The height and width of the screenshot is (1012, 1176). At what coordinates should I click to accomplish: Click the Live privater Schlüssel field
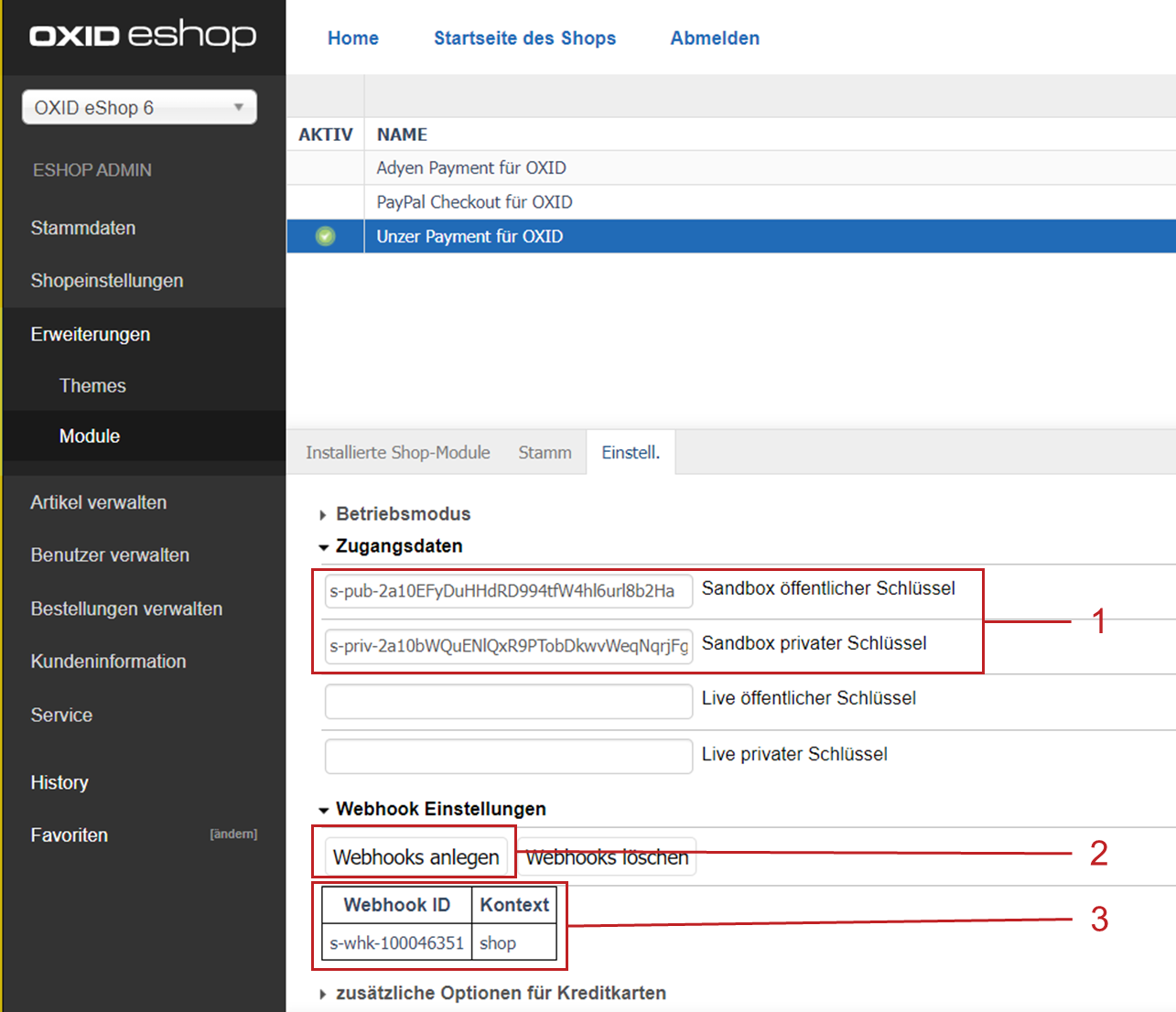coord(509,756)
